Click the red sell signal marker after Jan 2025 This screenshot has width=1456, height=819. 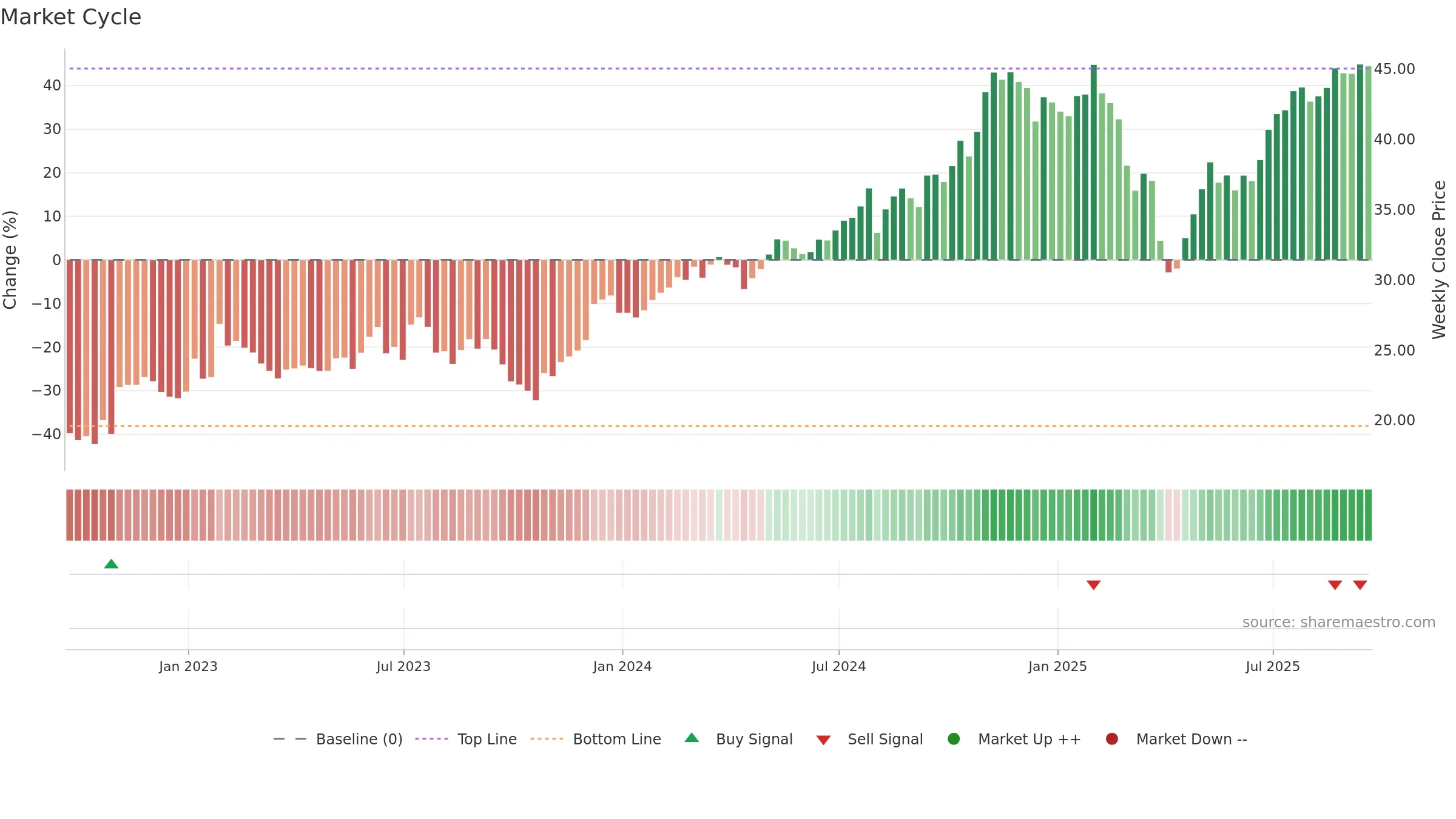(1093, 585)
